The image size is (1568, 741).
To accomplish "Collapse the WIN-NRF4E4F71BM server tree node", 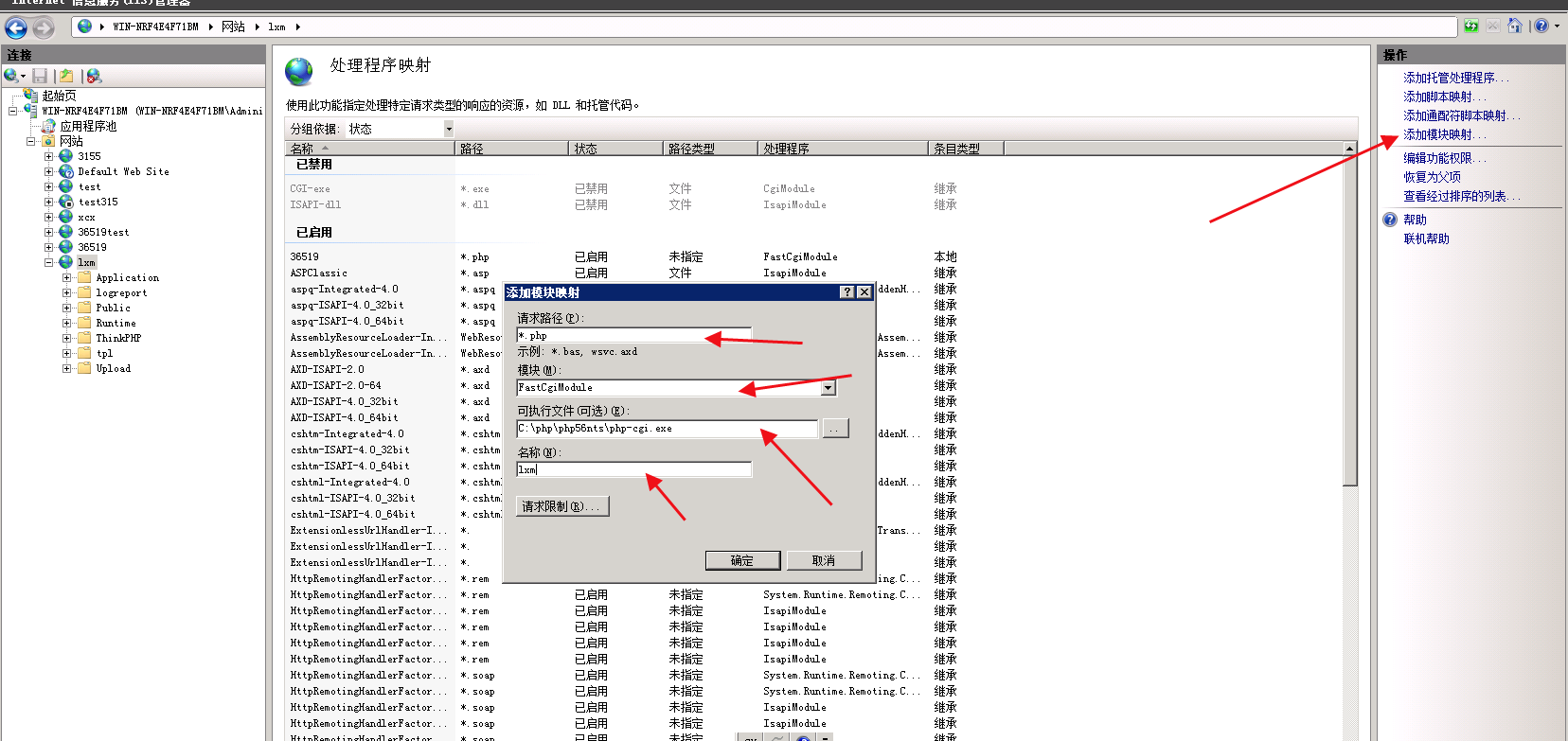I will pyautogui.click(x=12, y=111).
